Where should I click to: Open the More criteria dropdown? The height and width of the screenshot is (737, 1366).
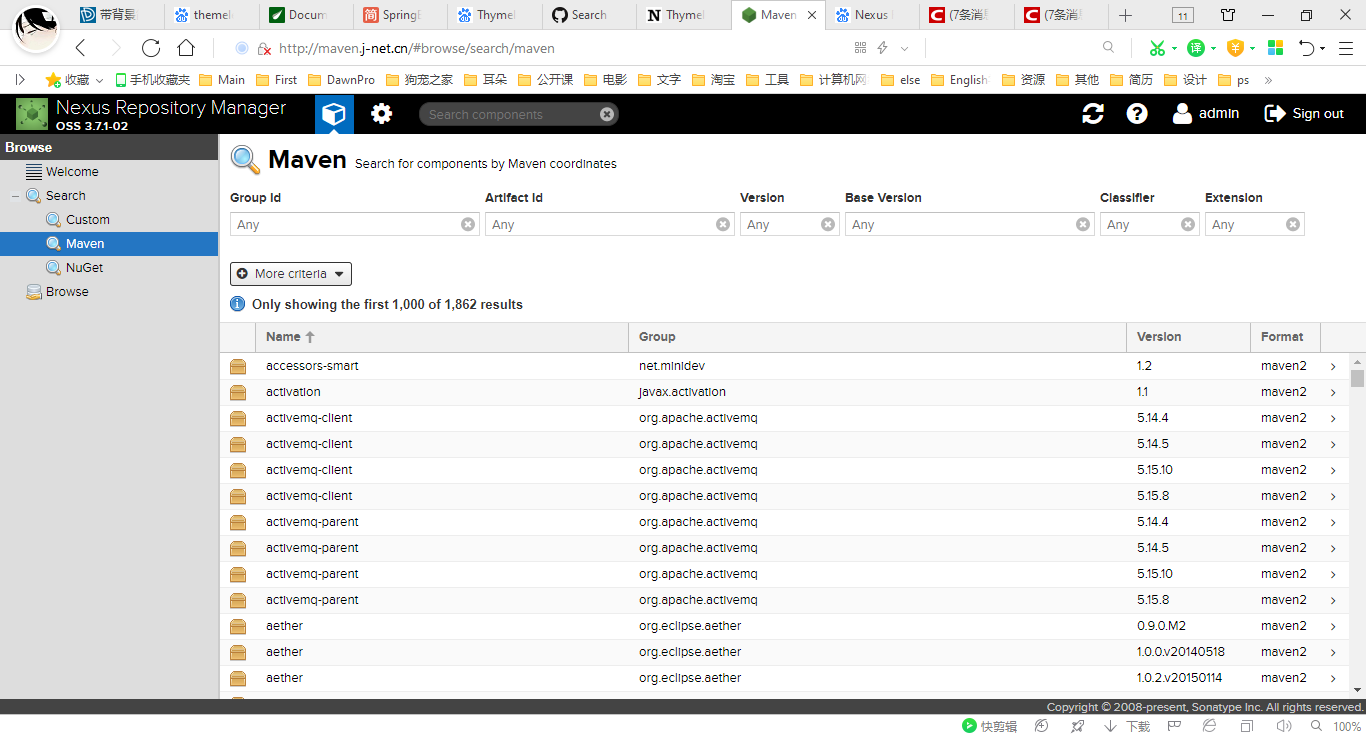pos(290,273)
